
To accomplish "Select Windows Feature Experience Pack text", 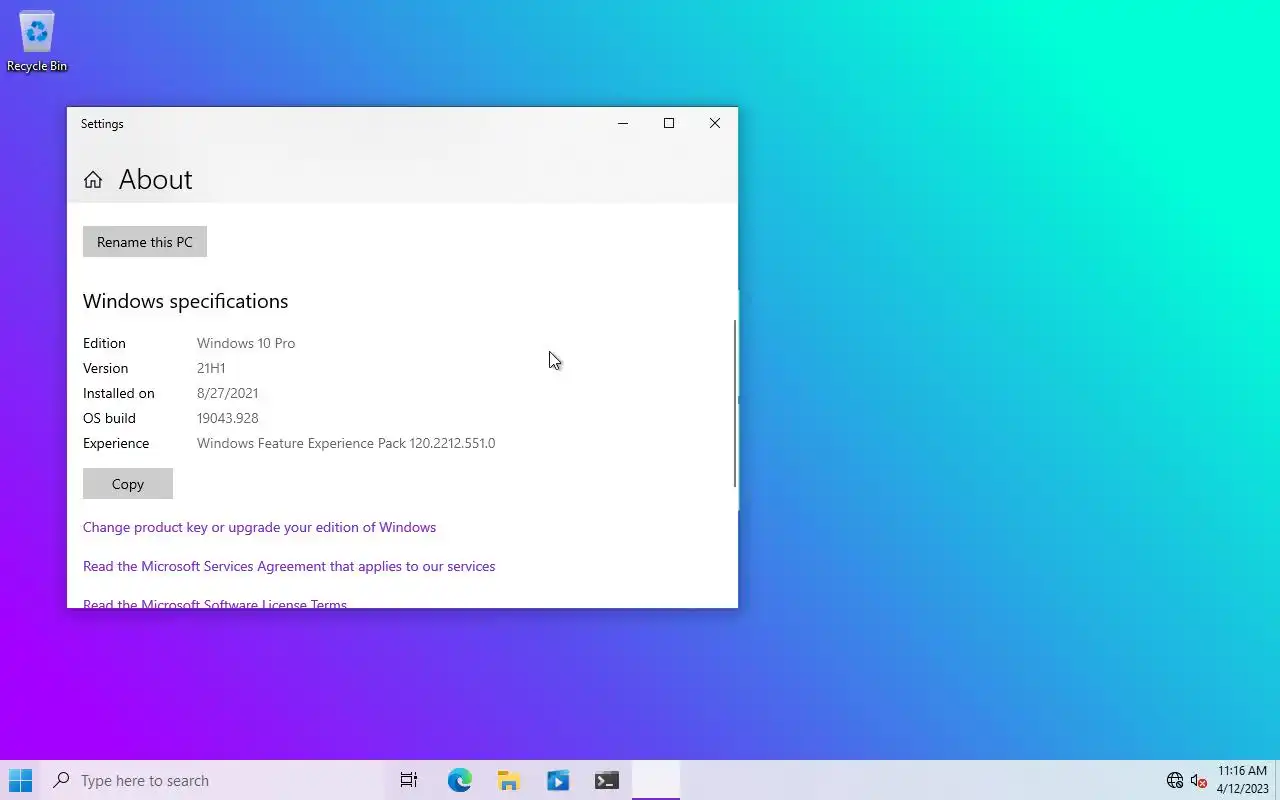I will click(346, 443).
